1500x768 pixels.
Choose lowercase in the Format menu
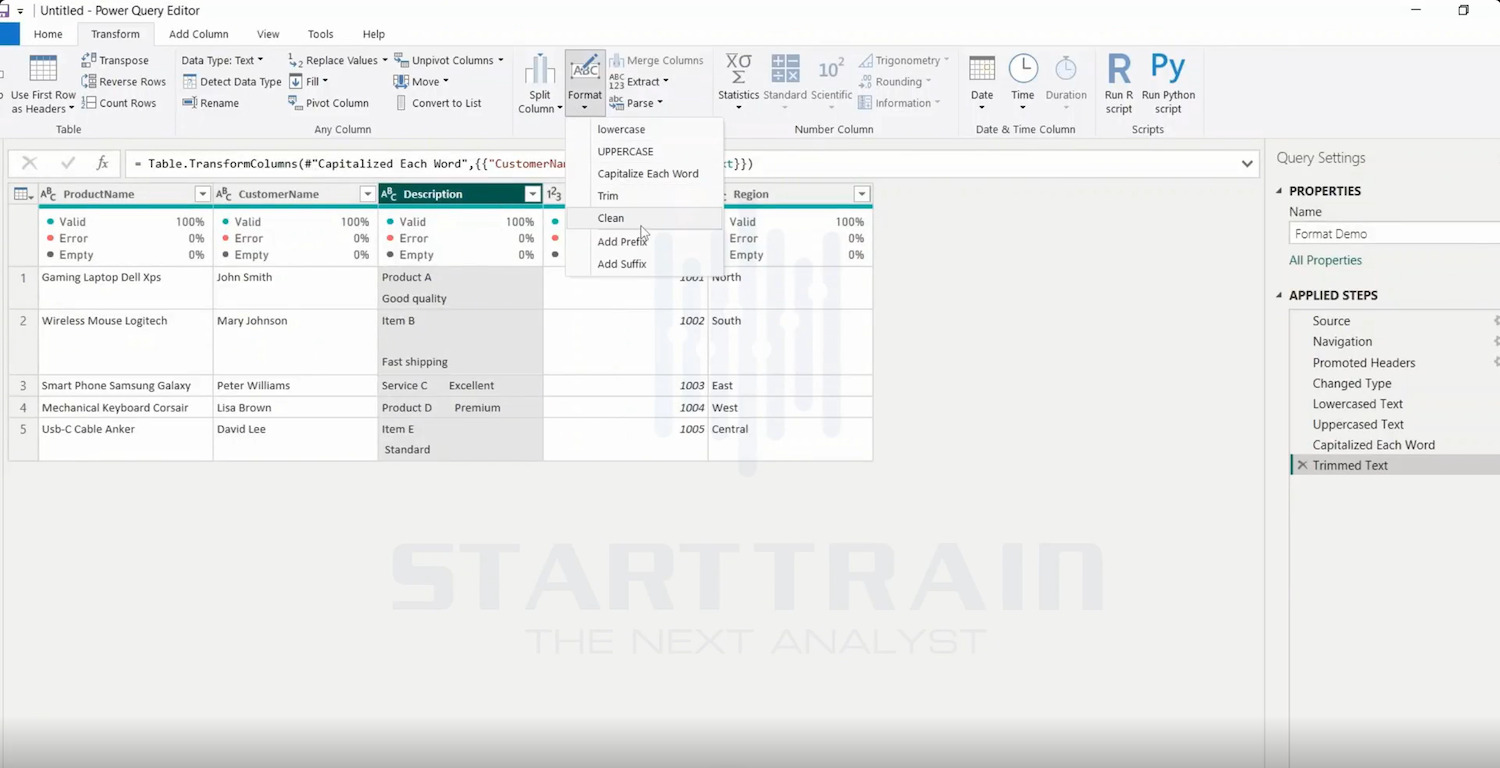[x=644, y=129]
